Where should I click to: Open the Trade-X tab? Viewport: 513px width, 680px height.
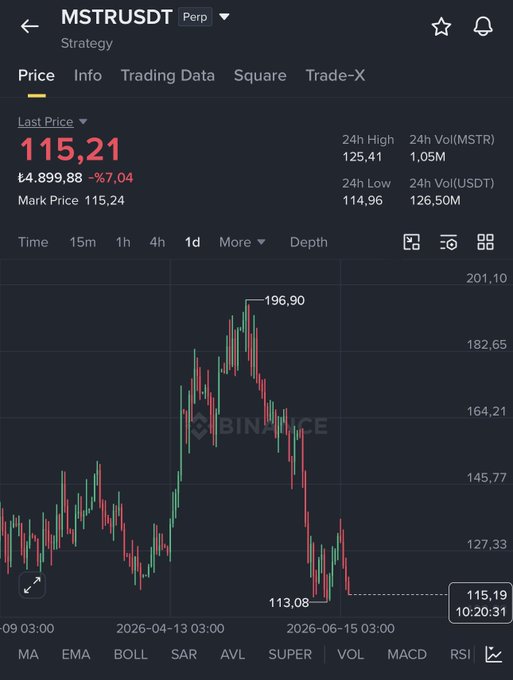335,75
